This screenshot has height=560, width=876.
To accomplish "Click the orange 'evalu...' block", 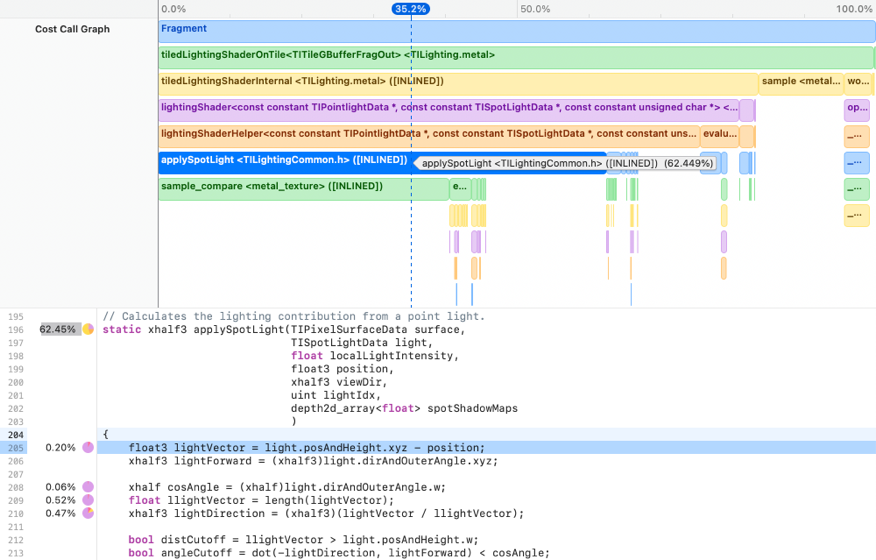I will 719,134.
